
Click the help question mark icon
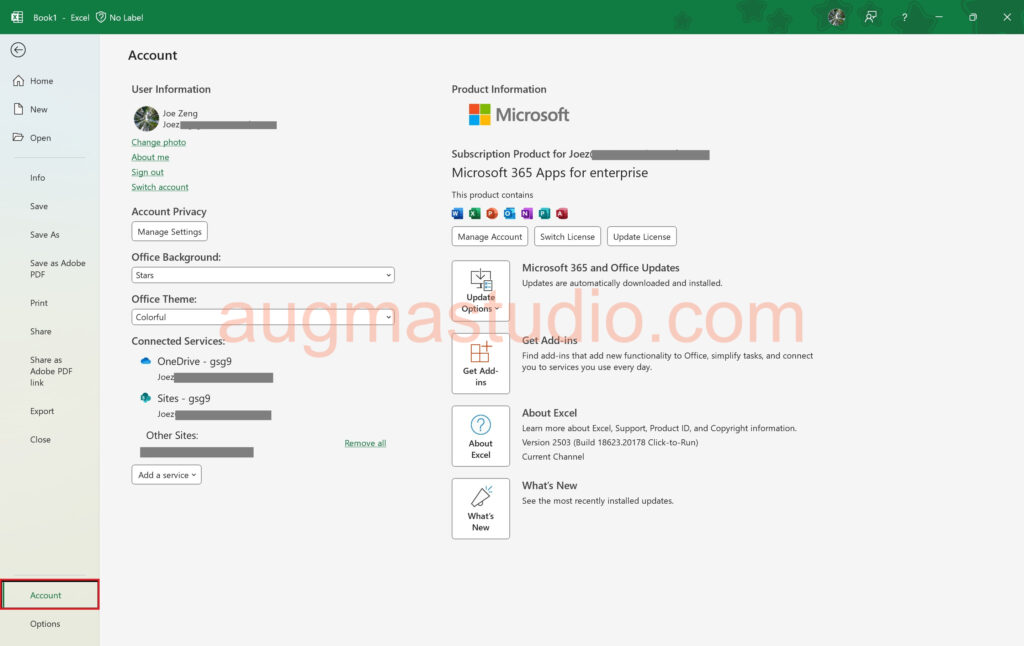[x=905, y=17]
